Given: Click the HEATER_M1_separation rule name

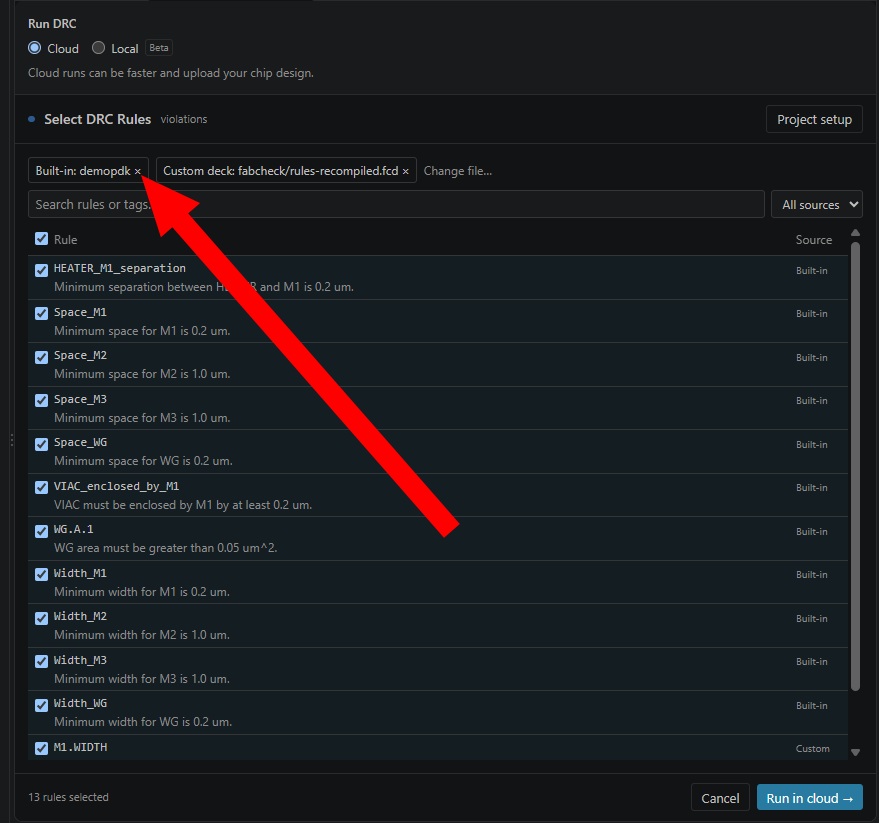Looking at the screenshot, I should click(119, 269).
